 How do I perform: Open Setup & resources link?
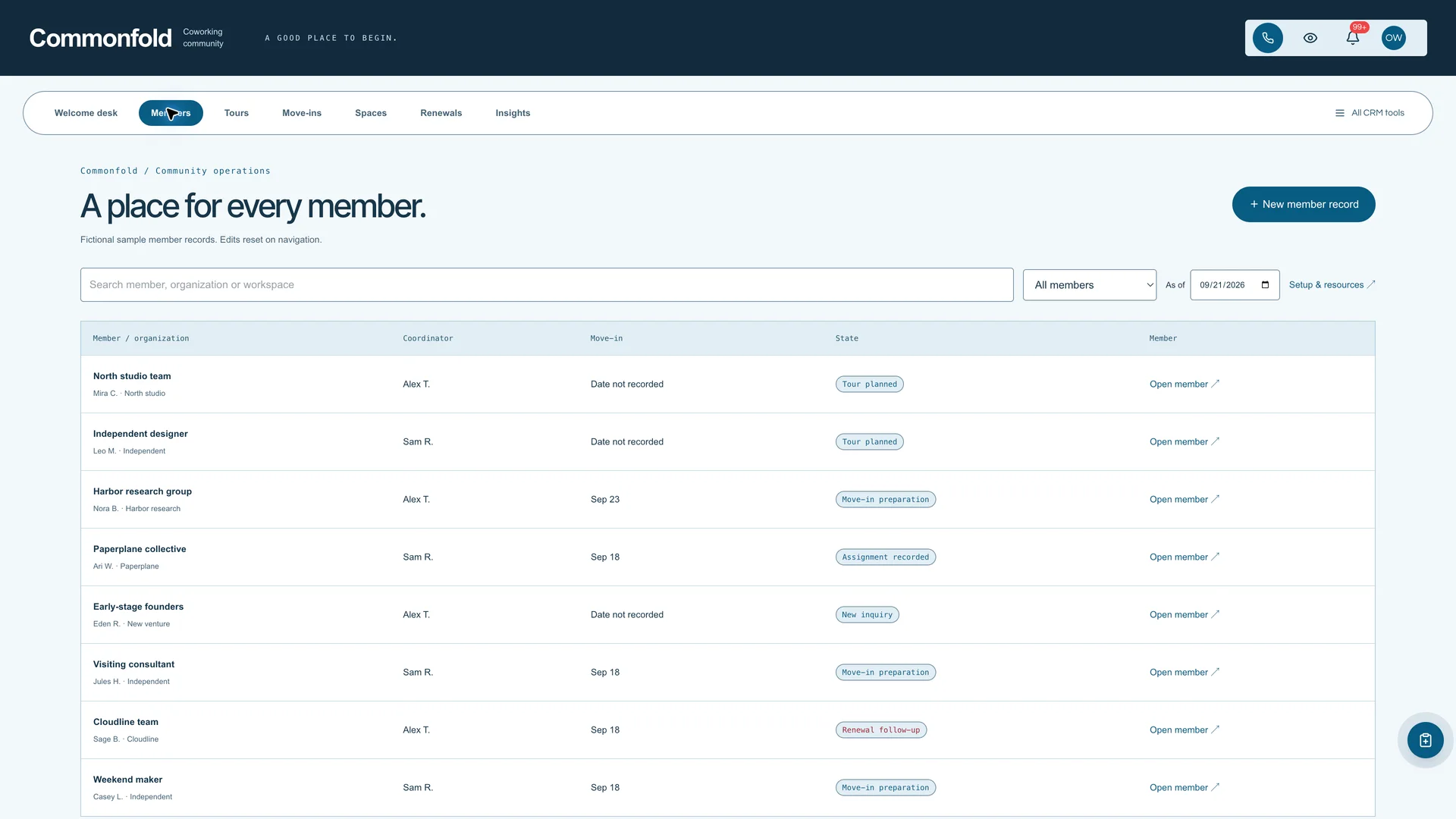[x=1332, y=285]
